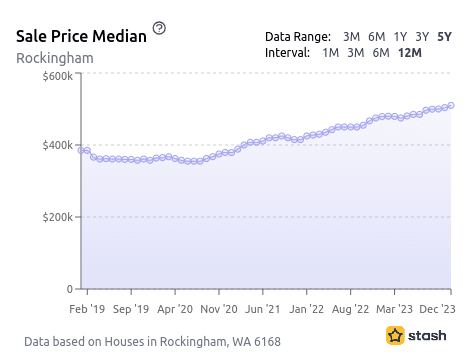Click the first data point of the chart

pyautogui.click(x=81, y=150)
